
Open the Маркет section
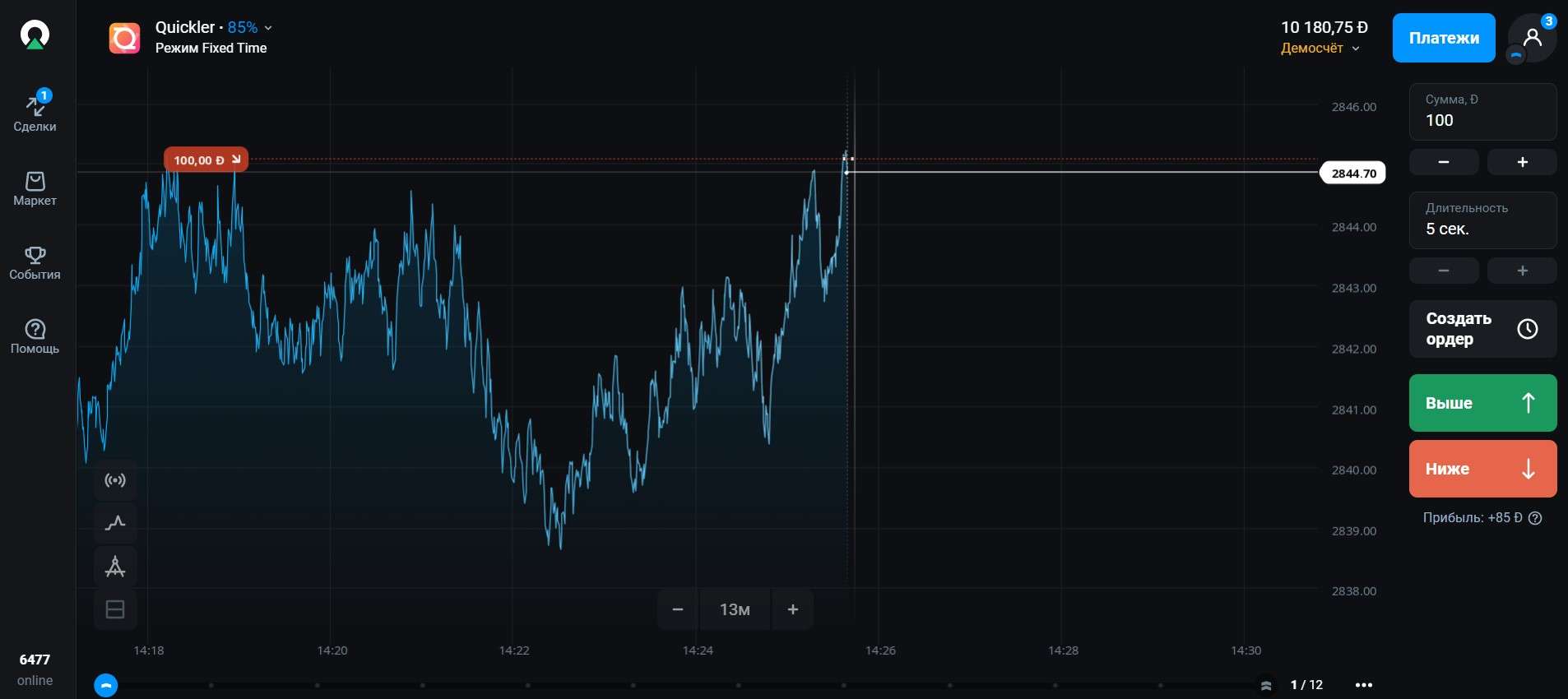tap(35, 189)
